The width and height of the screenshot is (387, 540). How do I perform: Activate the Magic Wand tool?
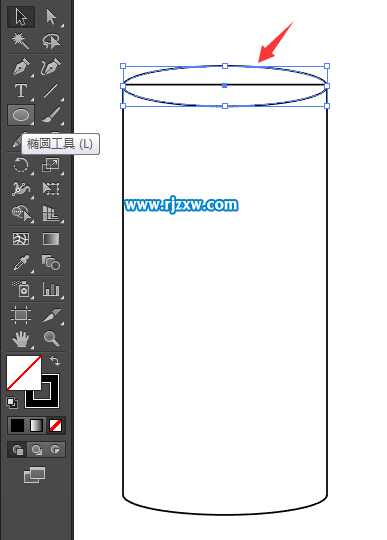[x=20, y=41]
